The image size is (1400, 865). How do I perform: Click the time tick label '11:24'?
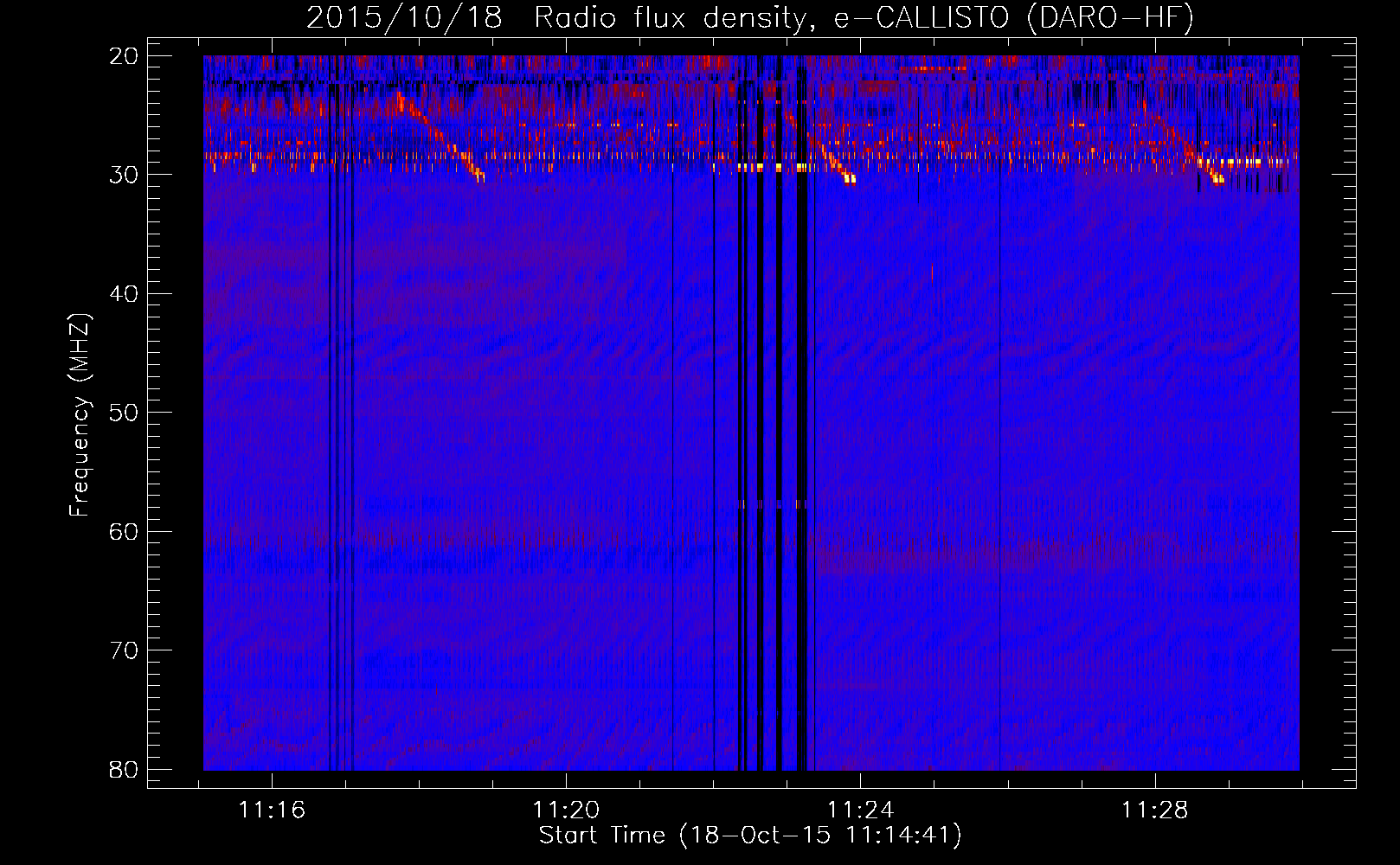[x=860, y=811]
